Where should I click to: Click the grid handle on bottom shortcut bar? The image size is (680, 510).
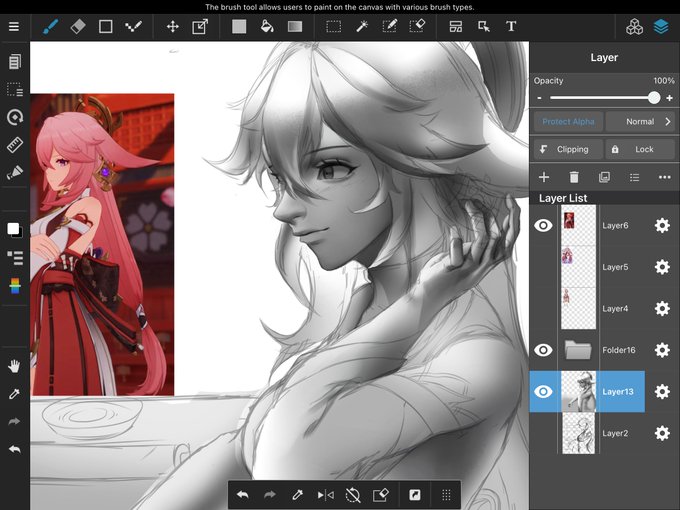(x=446, y=494)
